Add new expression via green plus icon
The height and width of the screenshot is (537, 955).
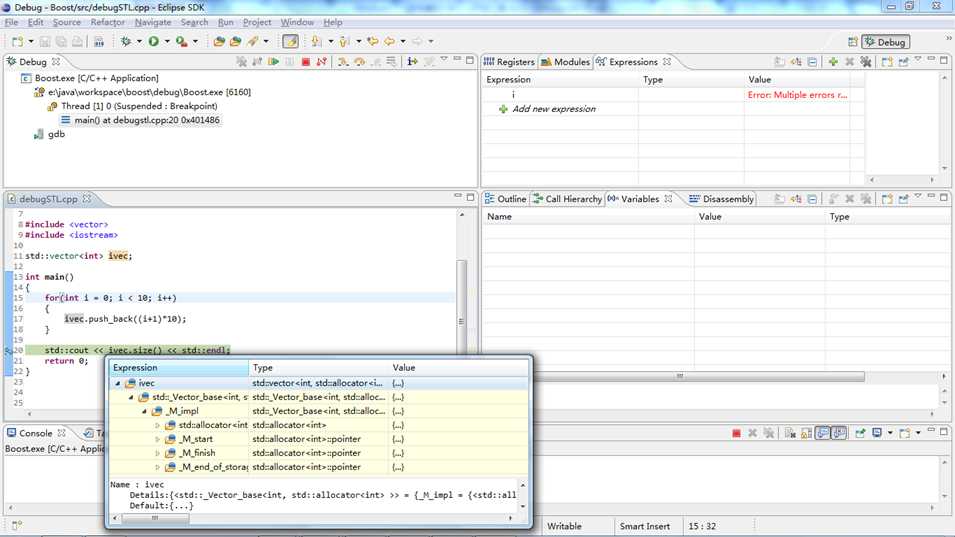833,61
